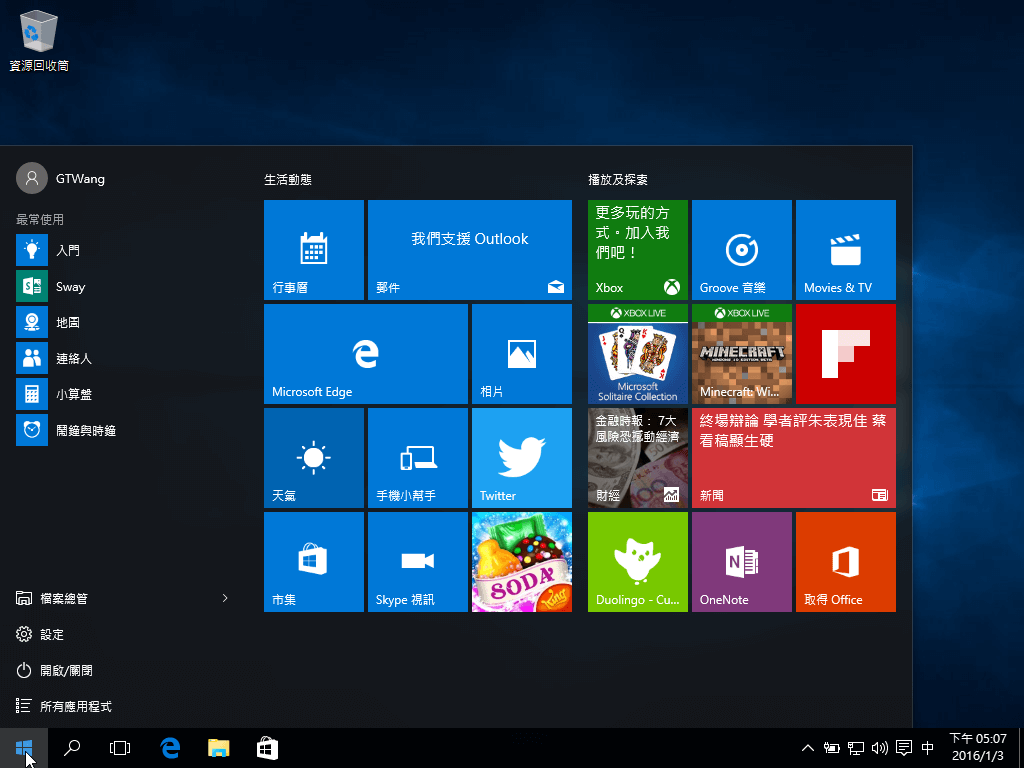Open the OneNote tile
1024x768 pixels.
[741, 561]
